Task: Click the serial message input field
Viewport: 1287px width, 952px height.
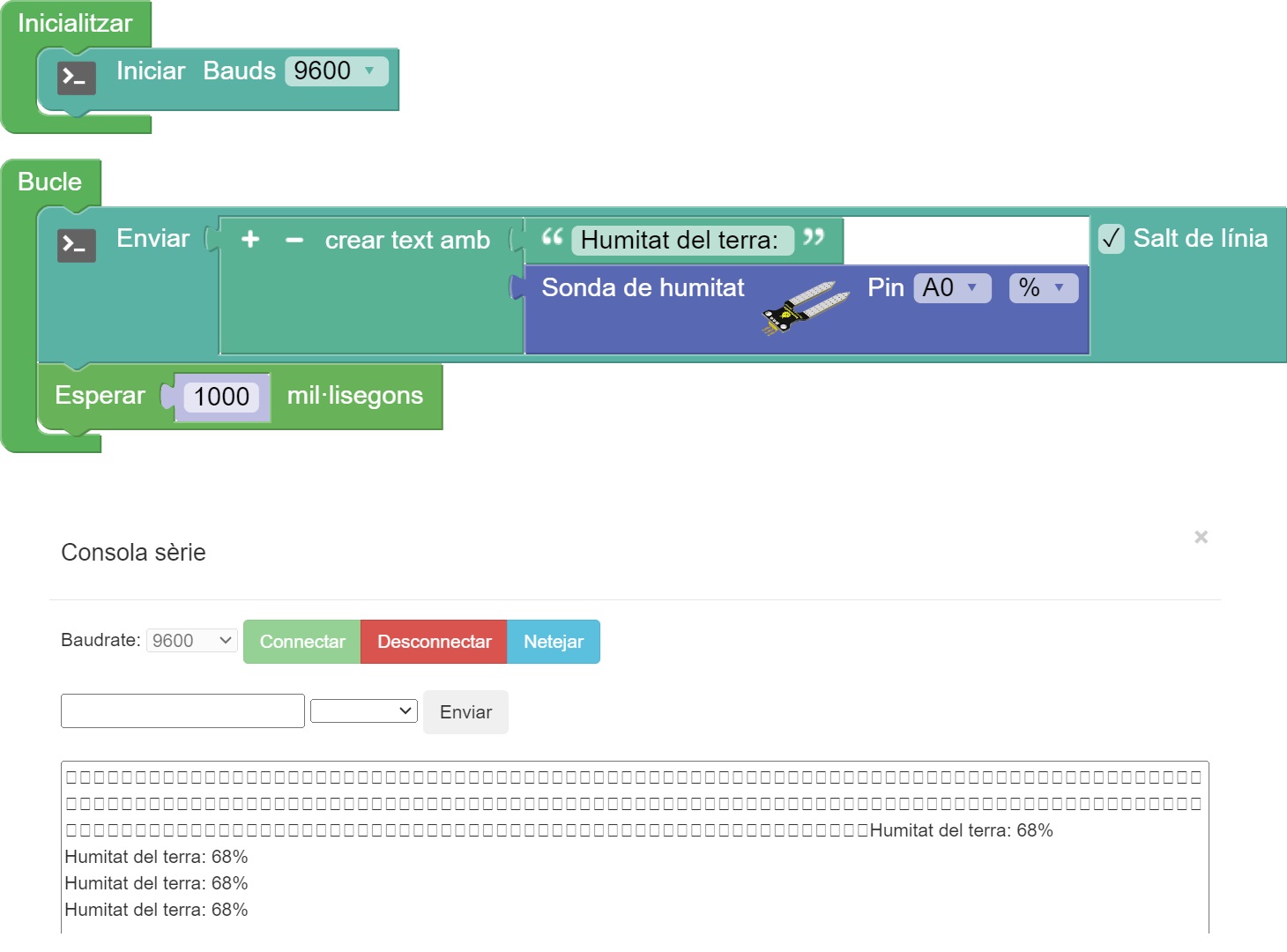Action: tap(182, 710)
